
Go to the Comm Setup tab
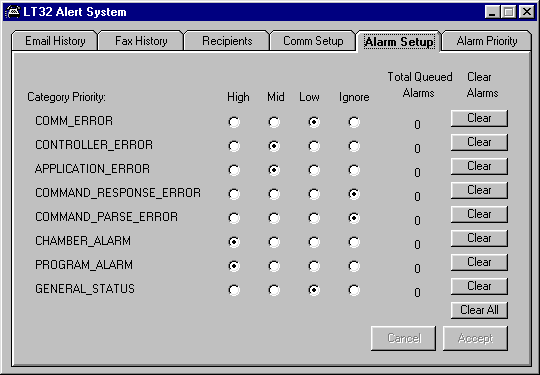313,41
